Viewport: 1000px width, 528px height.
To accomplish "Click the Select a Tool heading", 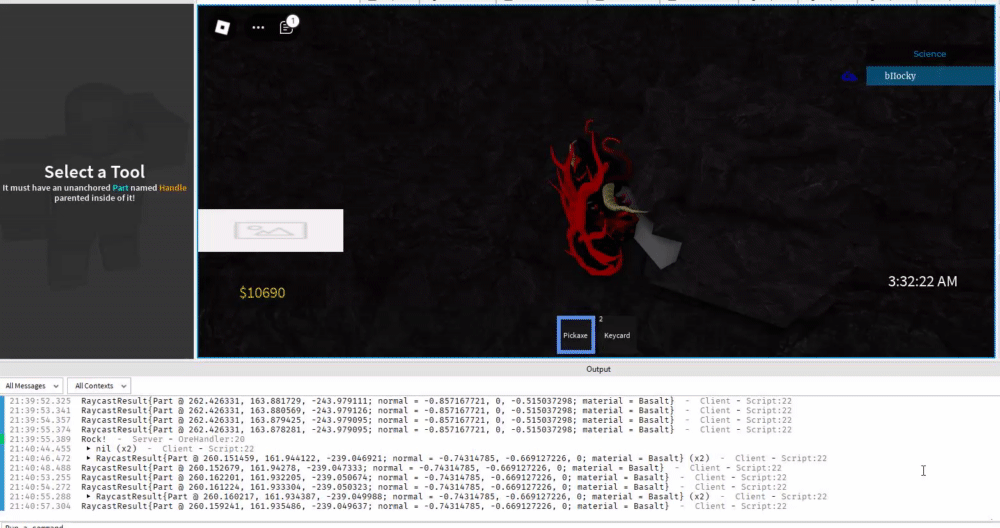I will [x=94, y=172].
